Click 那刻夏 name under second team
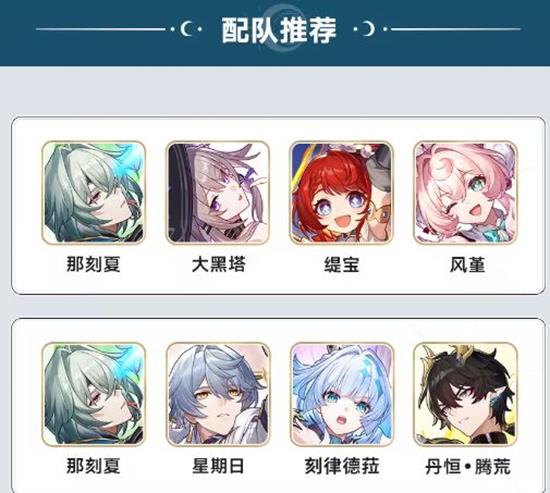The width and height of the screenshot is (550, 493). pyautogui.click(x=93, y=466)
